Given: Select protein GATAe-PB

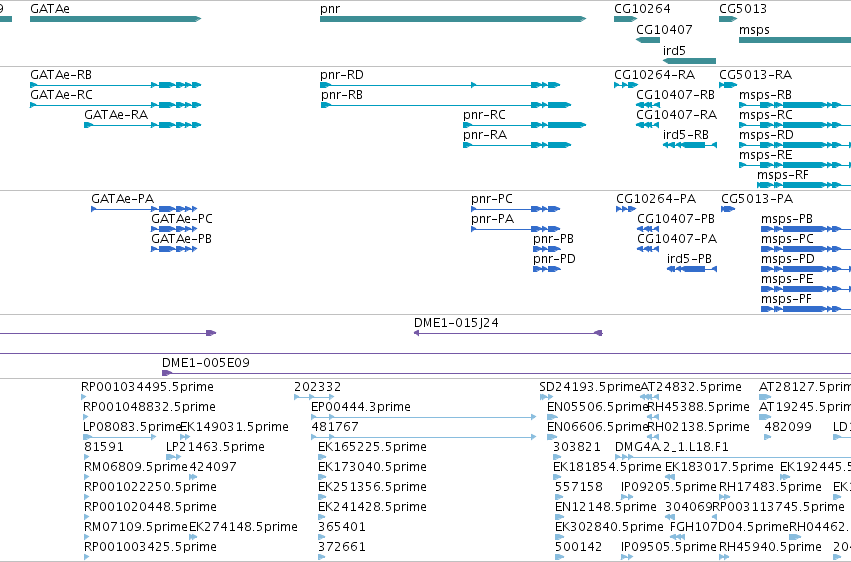Looking at the screenshot, I should point(181,239).
